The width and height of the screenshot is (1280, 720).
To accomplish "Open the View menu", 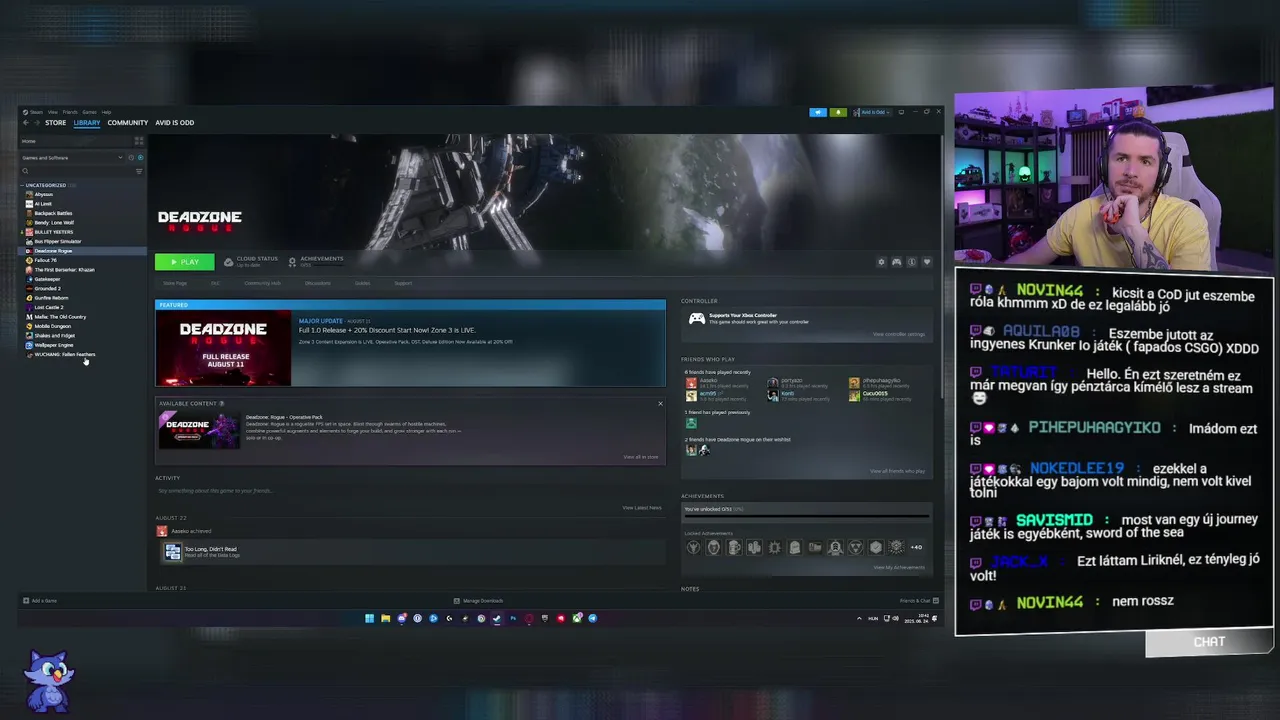I will [53, 112].
